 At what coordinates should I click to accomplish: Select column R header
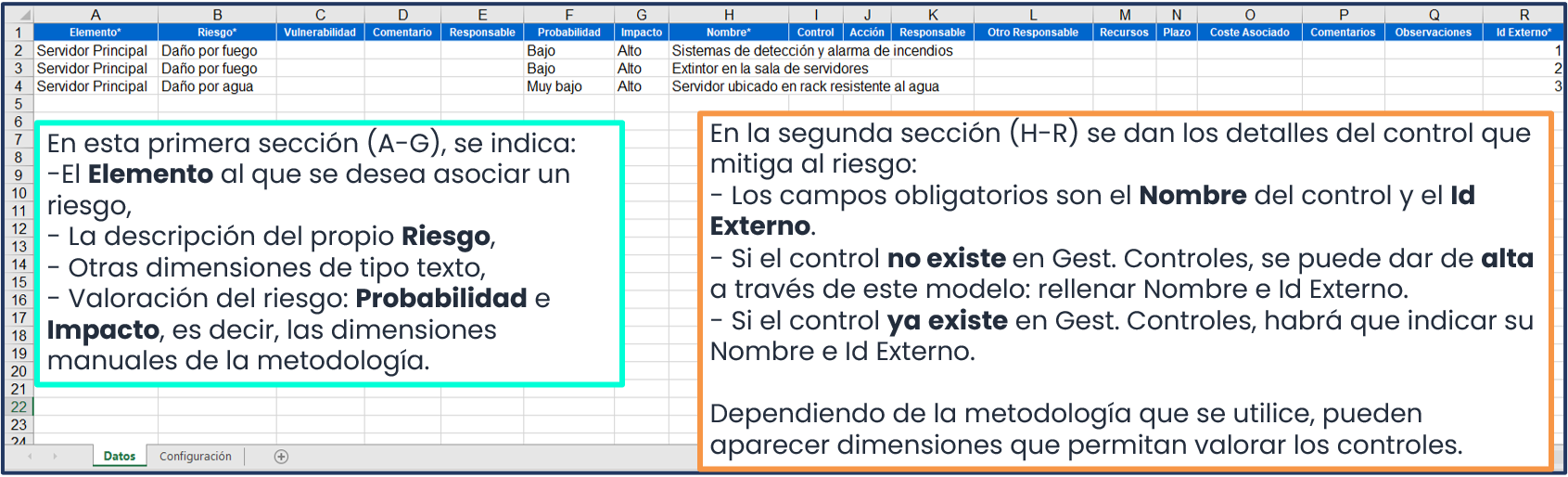pos(1523,15)
